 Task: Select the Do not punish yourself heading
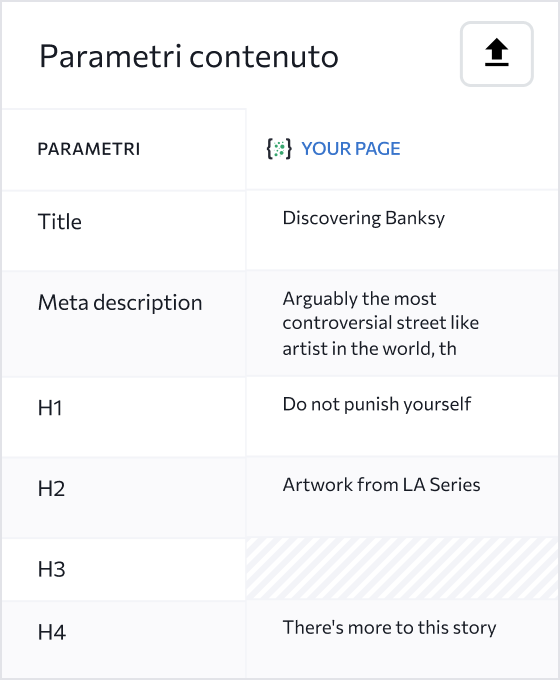(x=377, y=404)
